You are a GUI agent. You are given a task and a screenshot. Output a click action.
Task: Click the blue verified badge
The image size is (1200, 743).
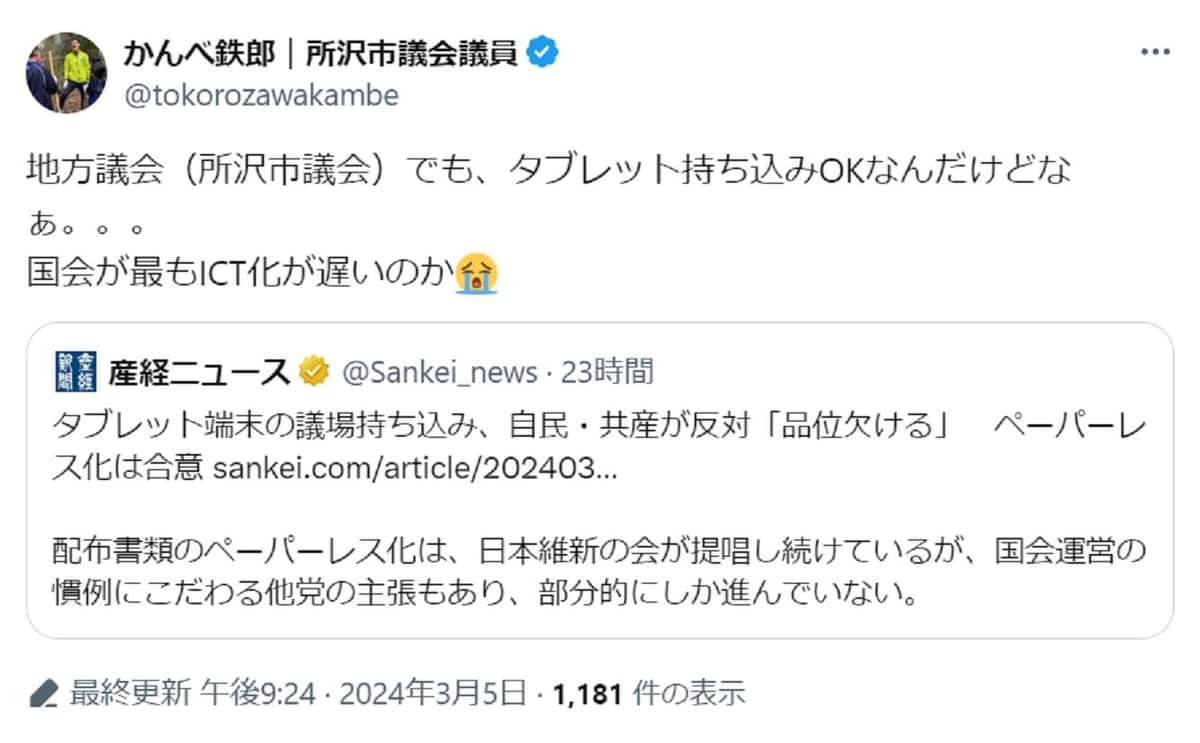pyautogui.click(x=541, y=53)
